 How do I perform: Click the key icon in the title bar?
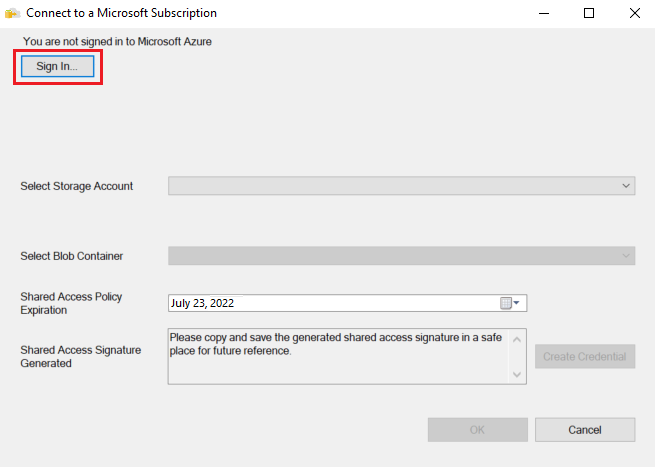click(x=12, y=14)
